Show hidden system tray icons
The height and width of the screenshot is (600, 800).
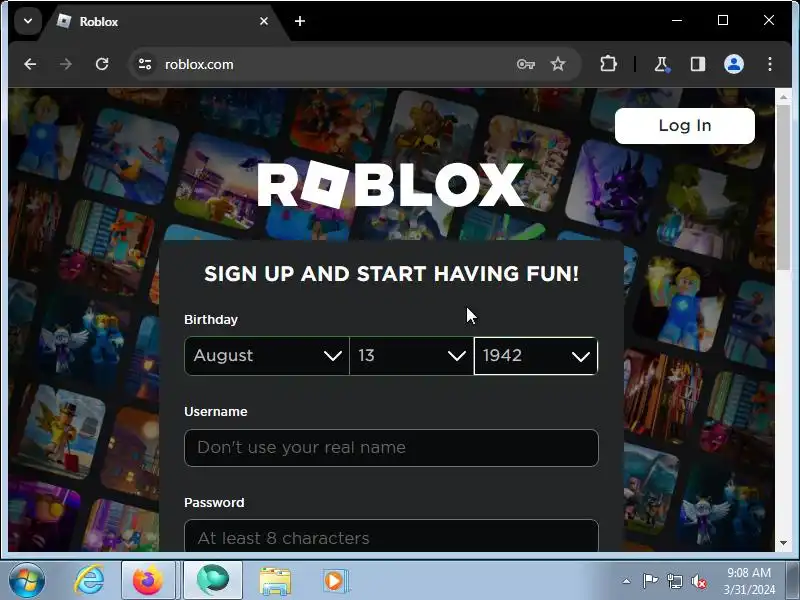tap(627, 581)
